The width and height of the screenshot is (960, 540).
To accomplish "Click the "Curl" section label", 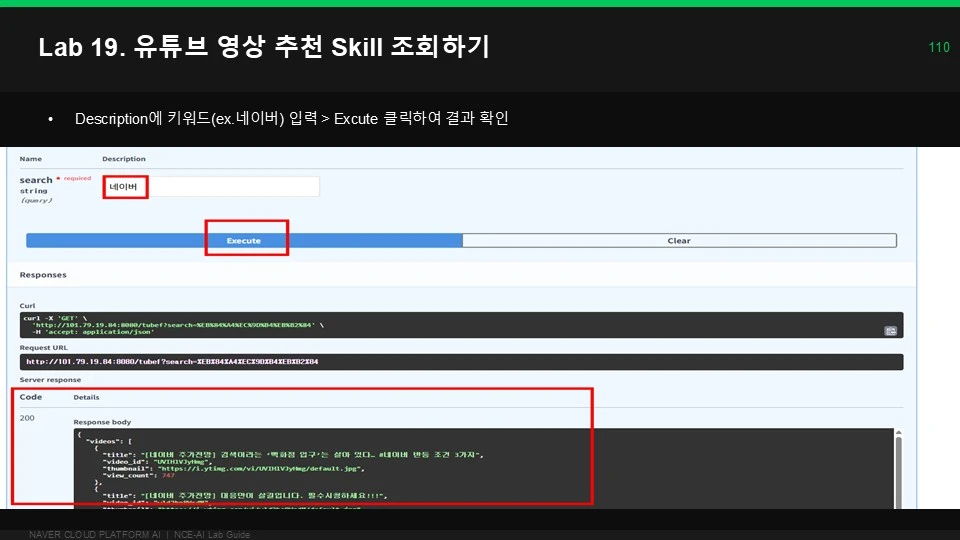I will 28,306.
